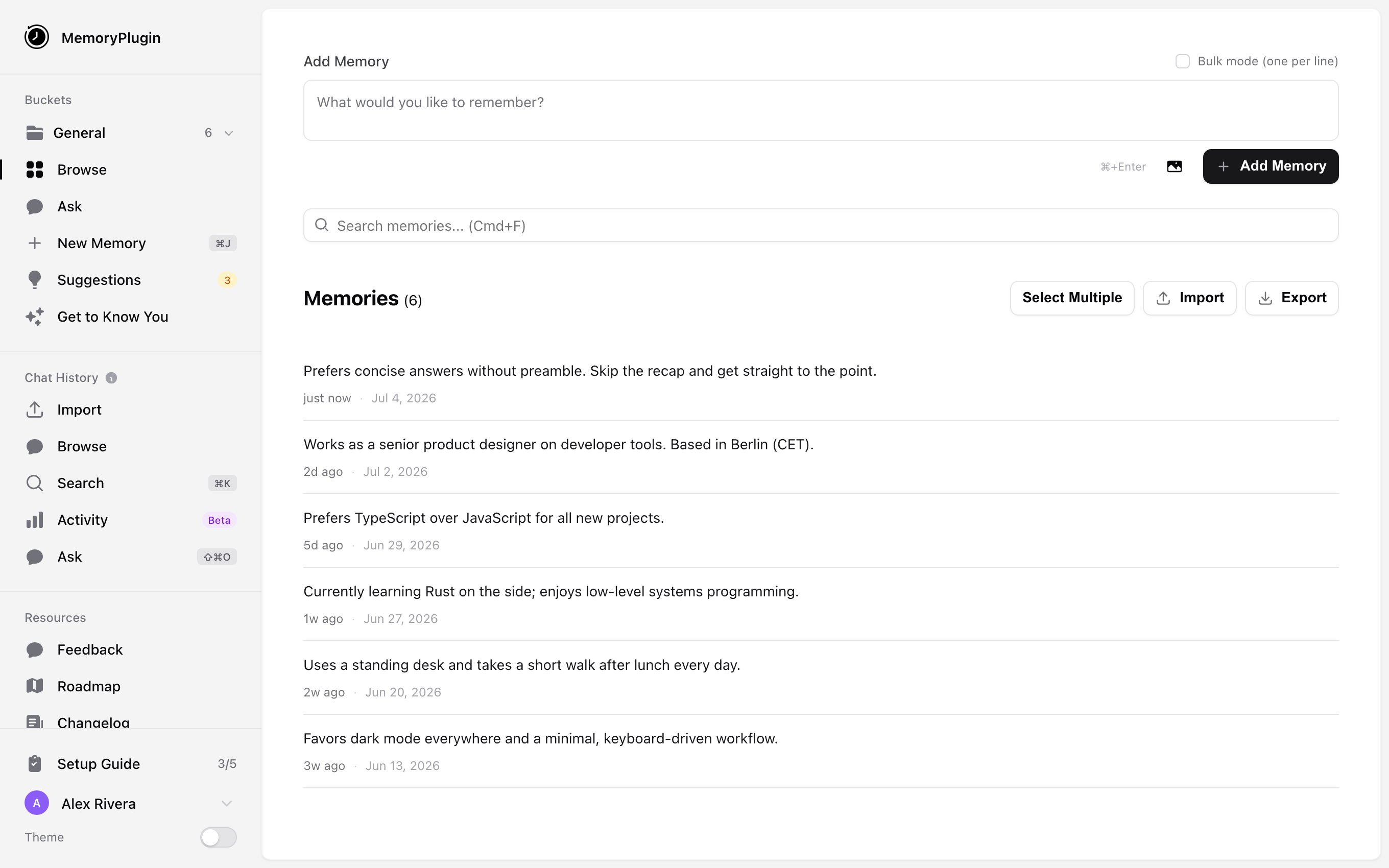Open New Memory in the sidebar
This screenshot has width=1389, height=868.
pyautogui.click(x=131, y=244)
